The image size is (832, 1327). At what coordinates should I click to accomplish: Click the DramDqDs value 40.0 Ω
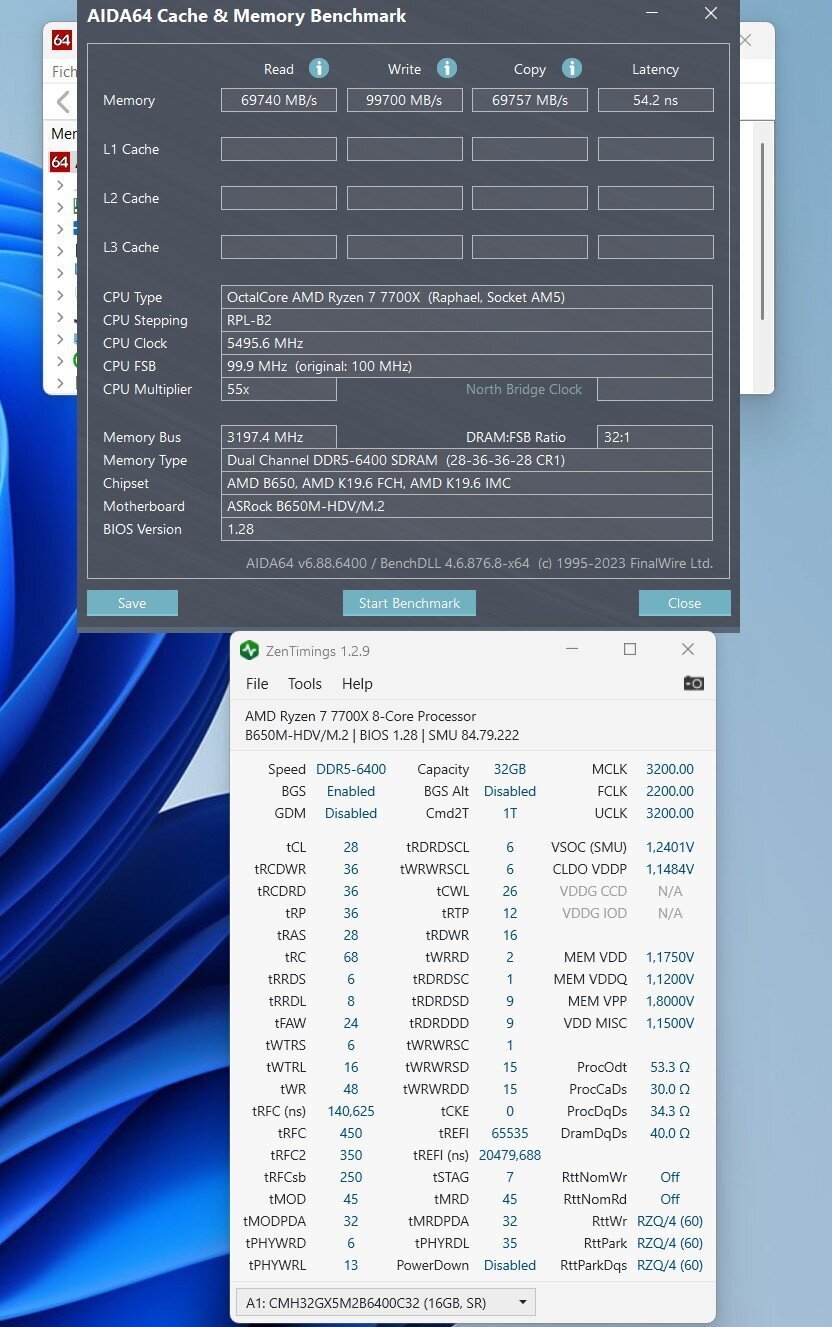click(670, 1133)
